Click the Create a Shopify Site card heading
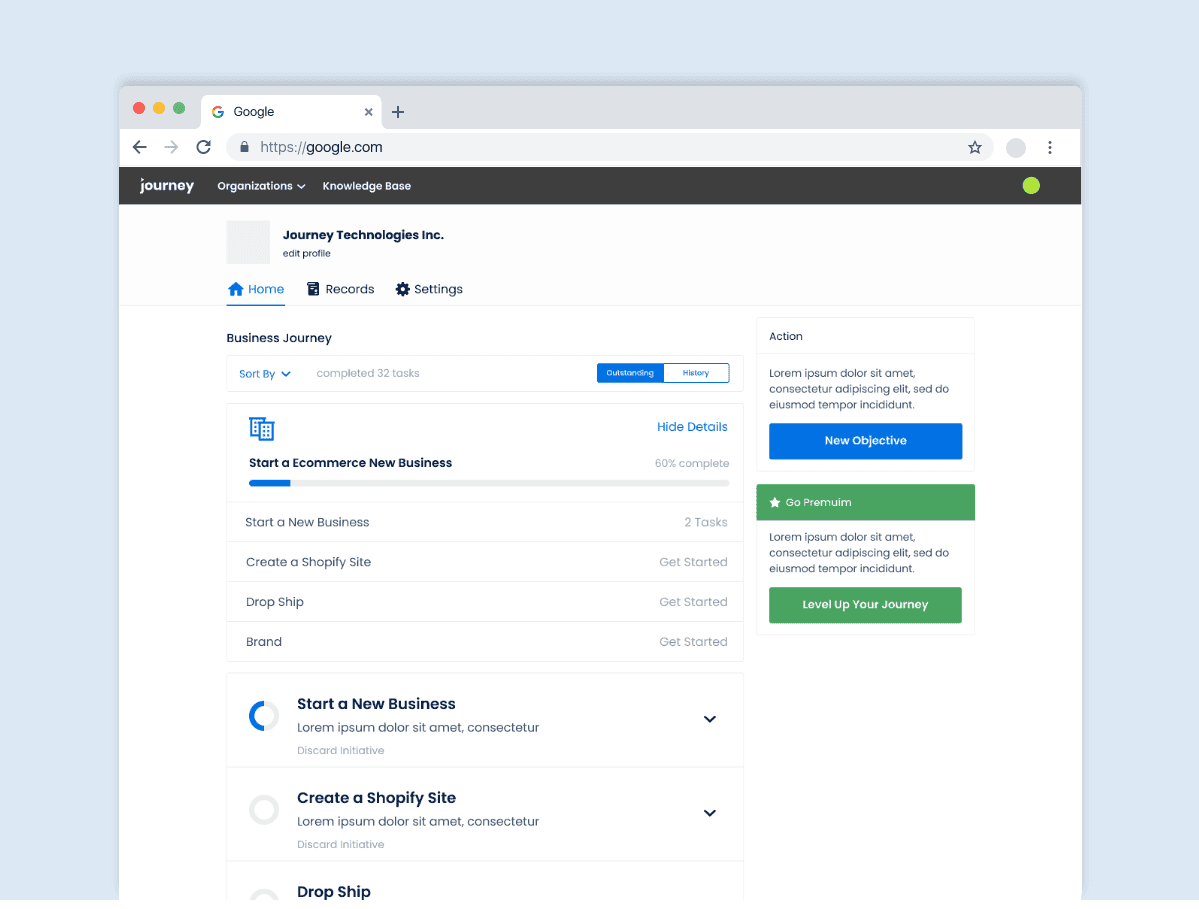This screenshot has width=1199, height=909. 376,799
